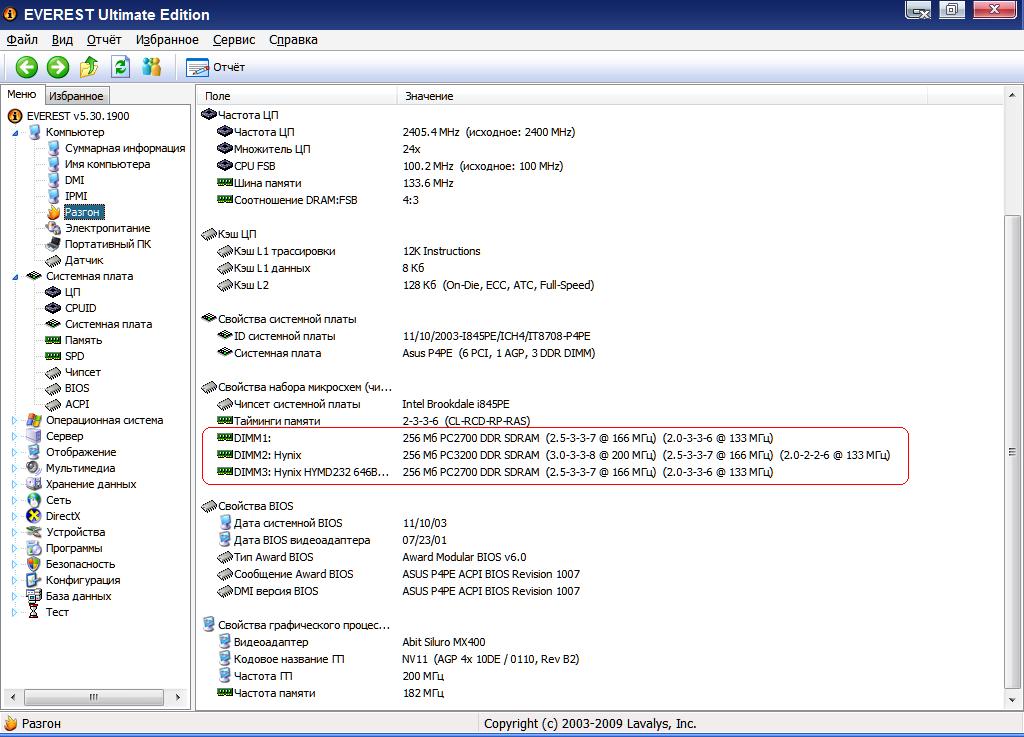Select the Тайминги памяти row
The image size is (1024, 737).
coord(374,421)
